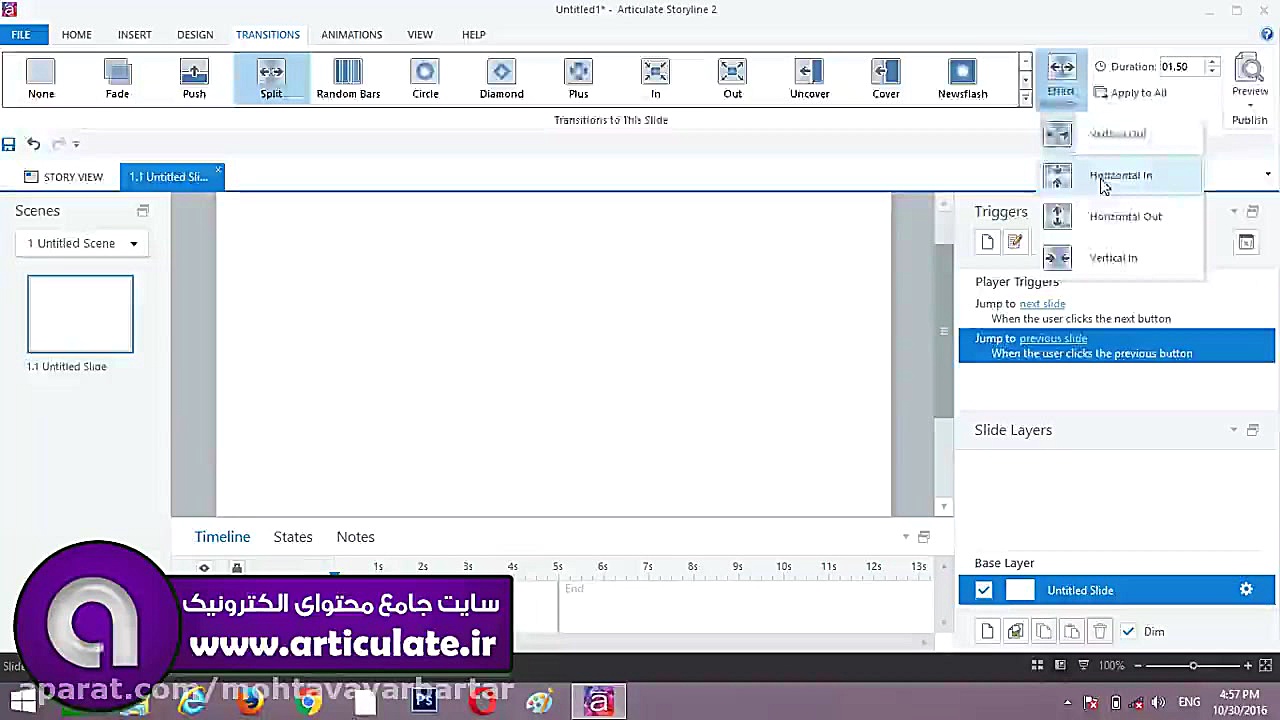
Task: Select the Horizontal Out split variant
Action: click(1125, 216)
